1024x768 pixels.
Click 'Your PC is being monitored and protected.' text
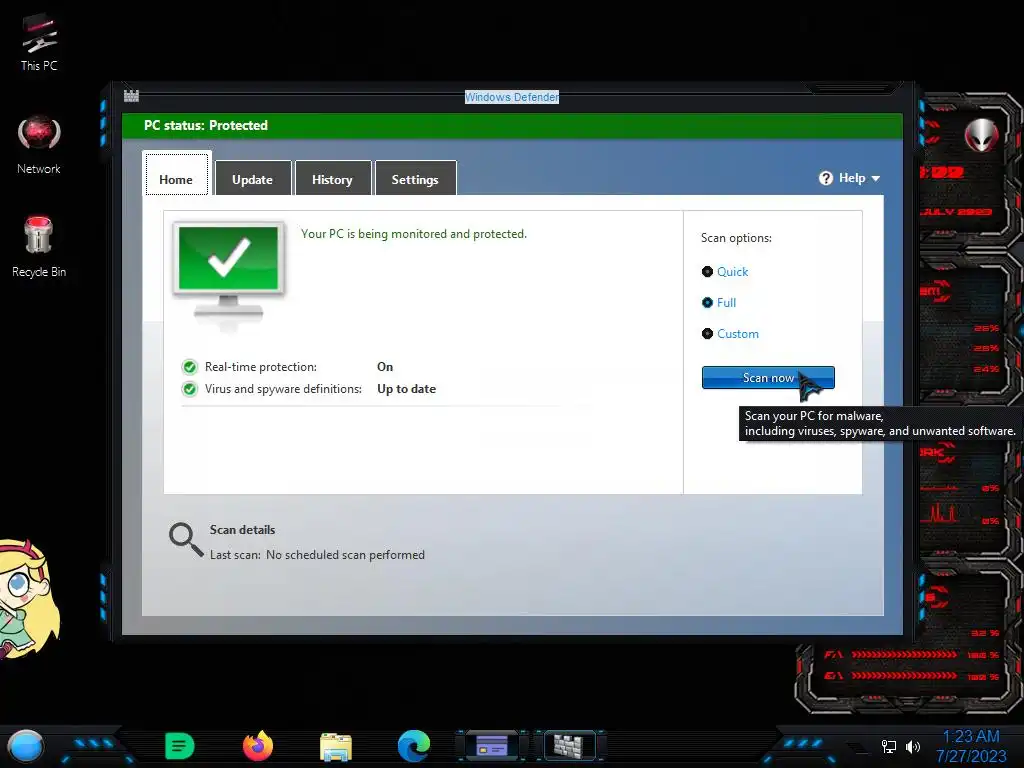click(x=413, y=234)
